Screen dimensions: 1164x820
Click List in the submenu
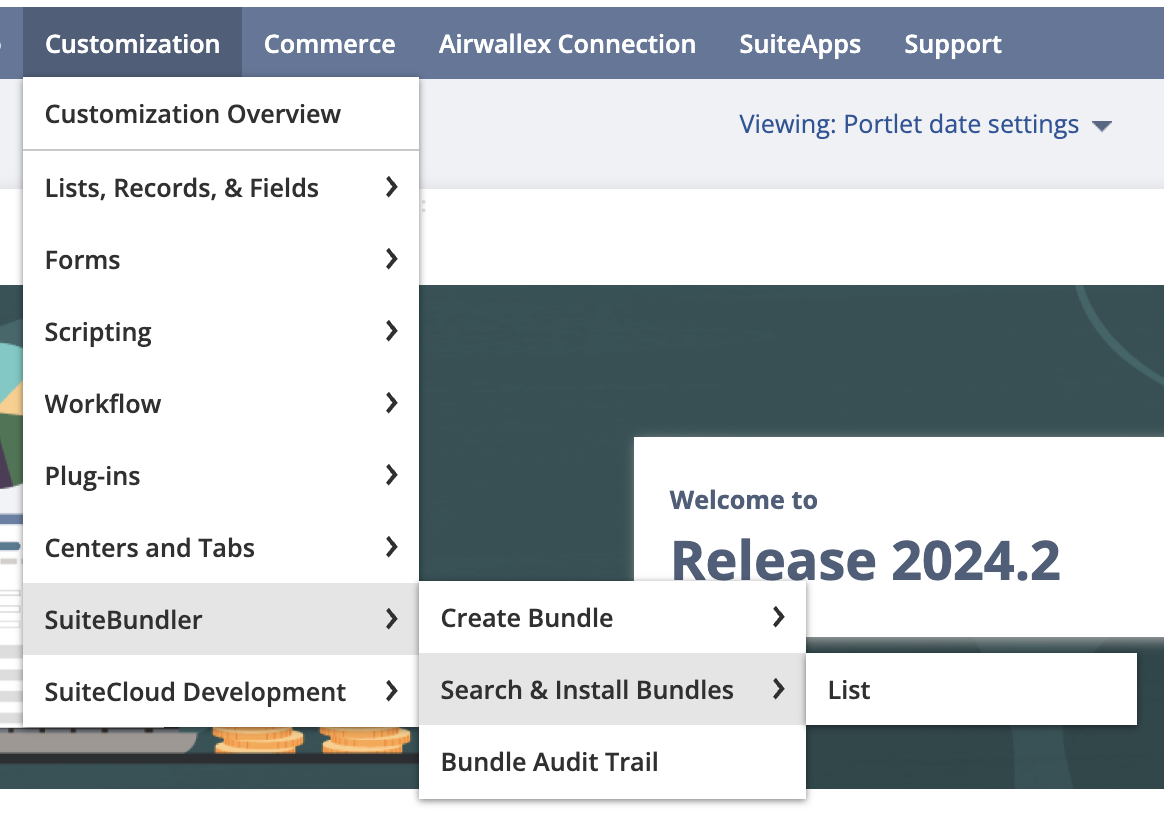click(x=849, y=690)
